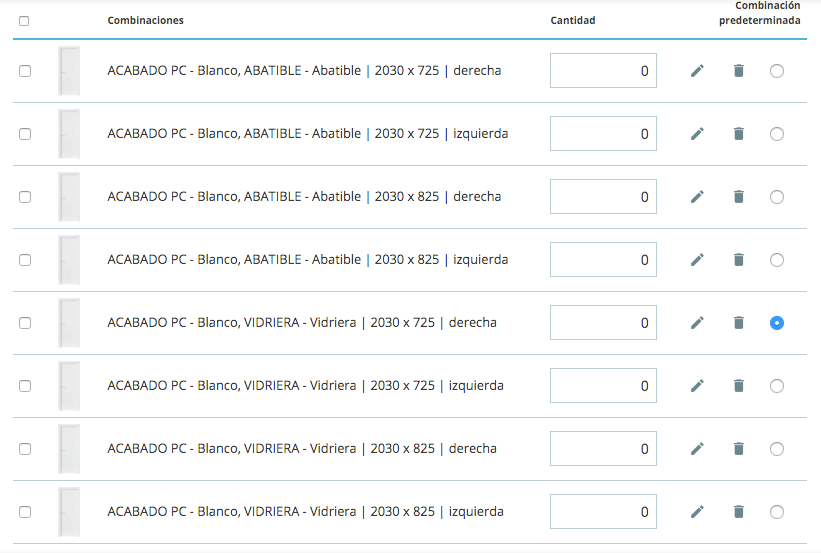Viewport: 821px width, 553px height.
Task: Open door thumbnail of Vidriera 2030 x 825 derecha
Action: coord(69,449)
